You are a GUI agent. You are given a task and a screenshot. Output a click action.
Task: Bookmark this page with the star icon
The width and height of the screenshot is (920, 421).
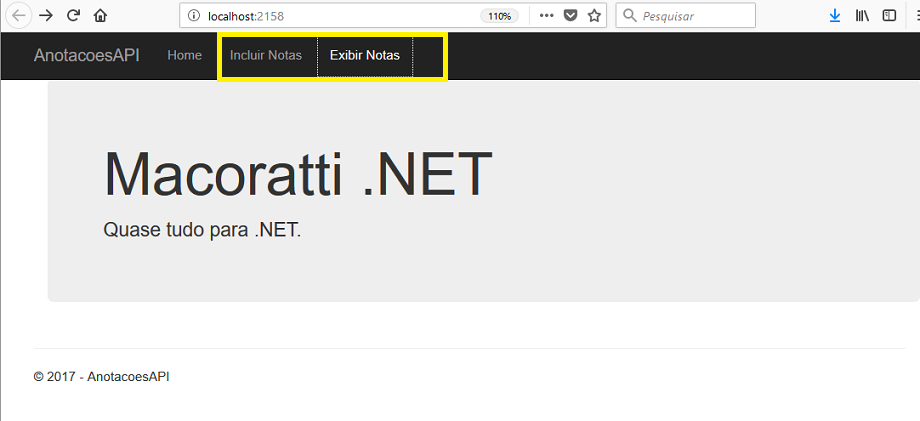pyautogui.click(x=594, y=16)
